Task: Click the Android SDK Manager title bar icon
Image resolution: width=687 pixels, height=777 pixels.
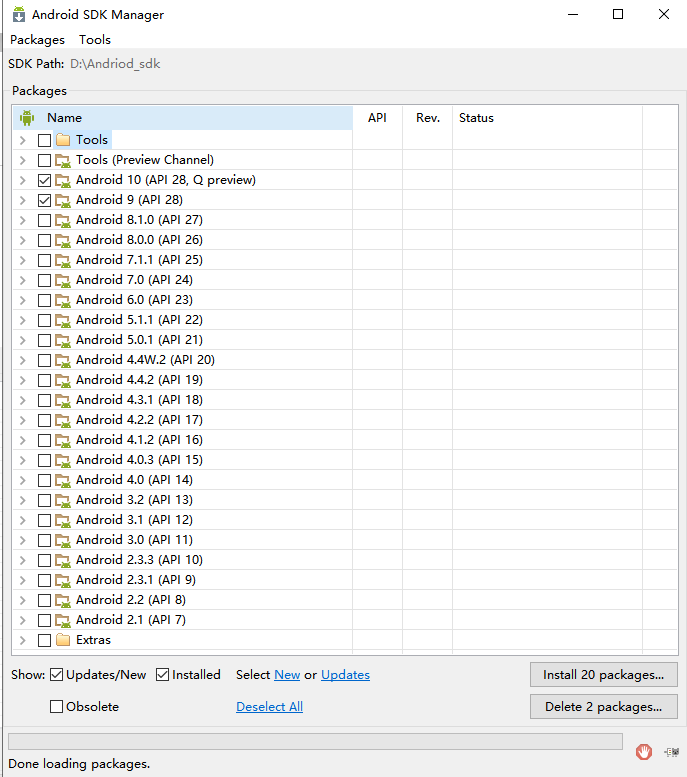Action: 18,14
